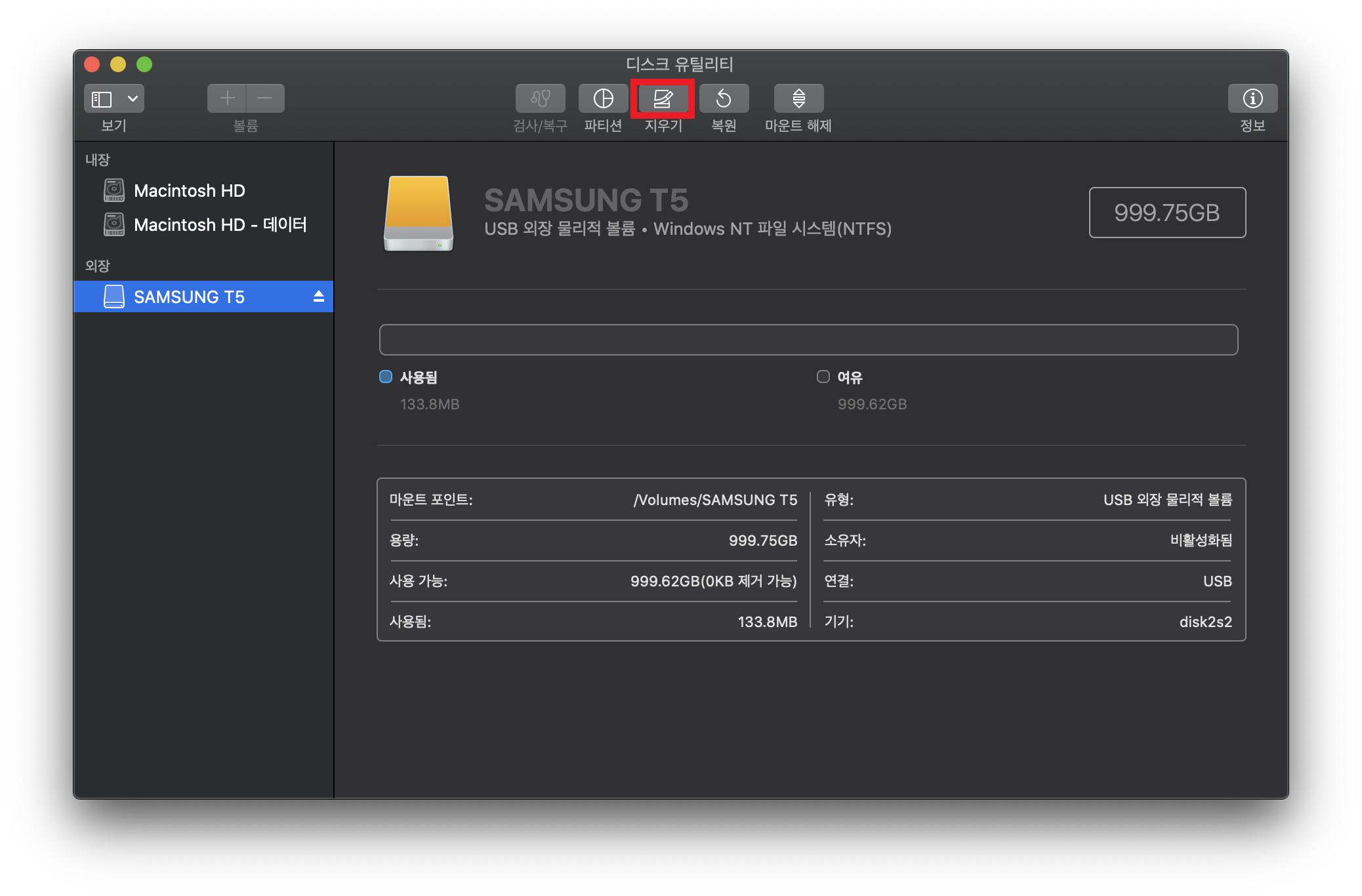Click the First Aid (검사/복구) icon

point(540,98)
